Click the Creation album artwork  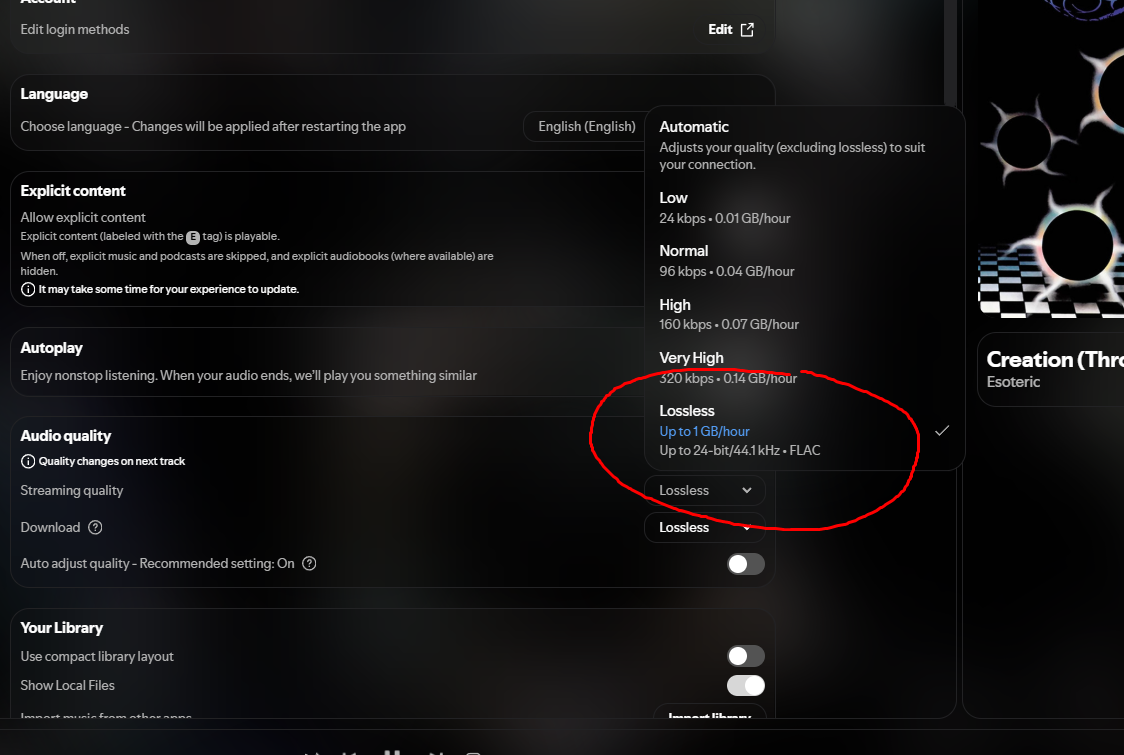coord(1051,158)
